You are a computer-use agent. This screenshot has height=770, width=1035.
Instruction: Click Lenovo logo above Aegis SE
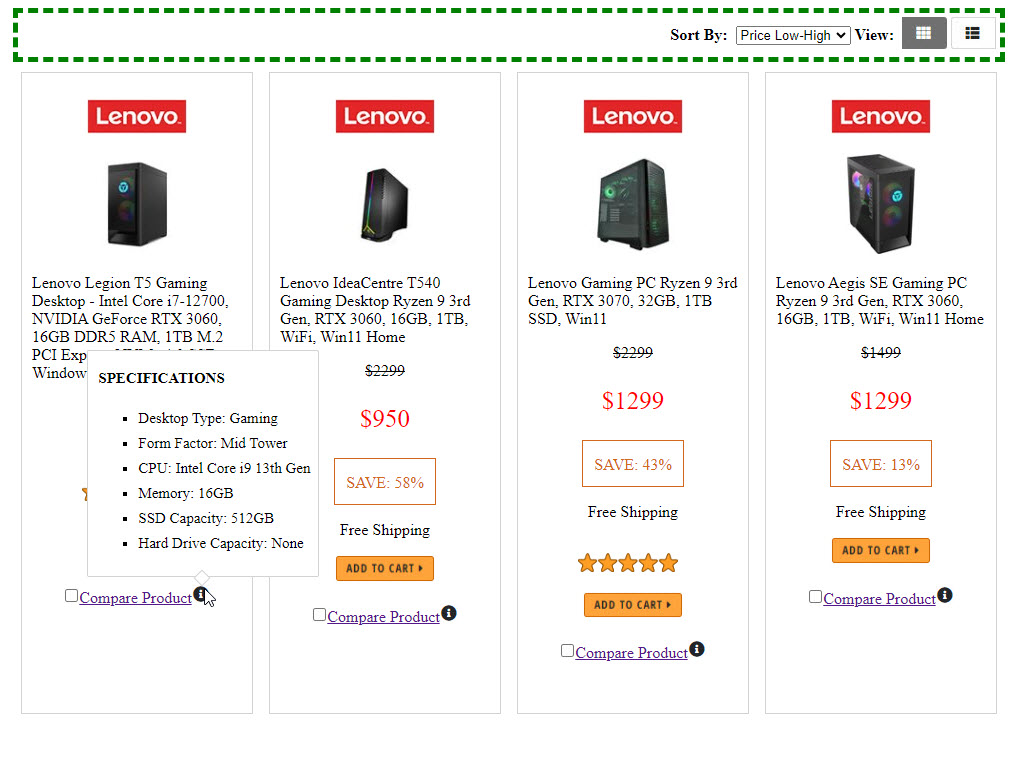(x=881, y=116)
